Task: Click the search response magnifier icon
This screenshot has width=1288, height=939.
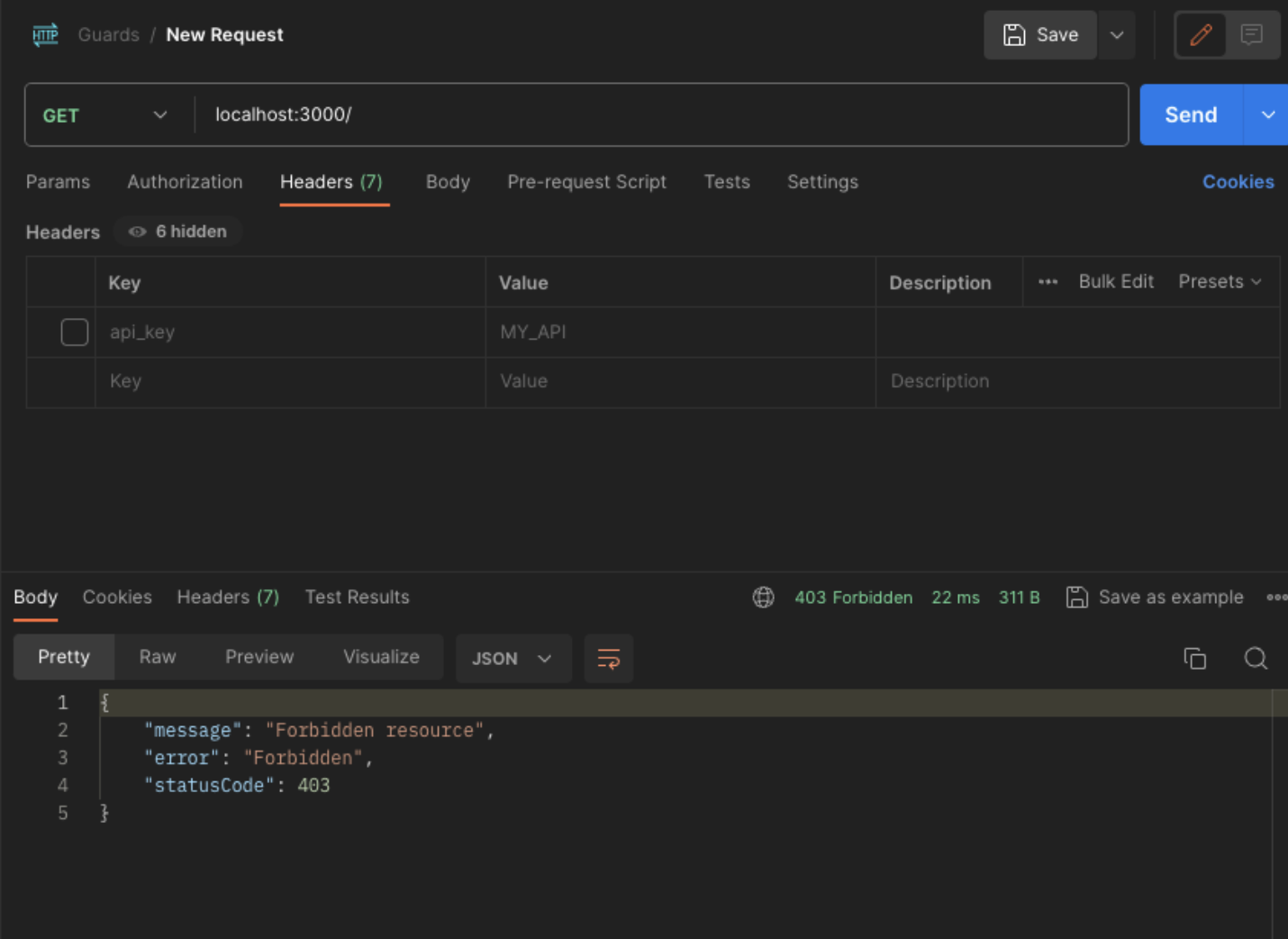Action: (1256, 659)
